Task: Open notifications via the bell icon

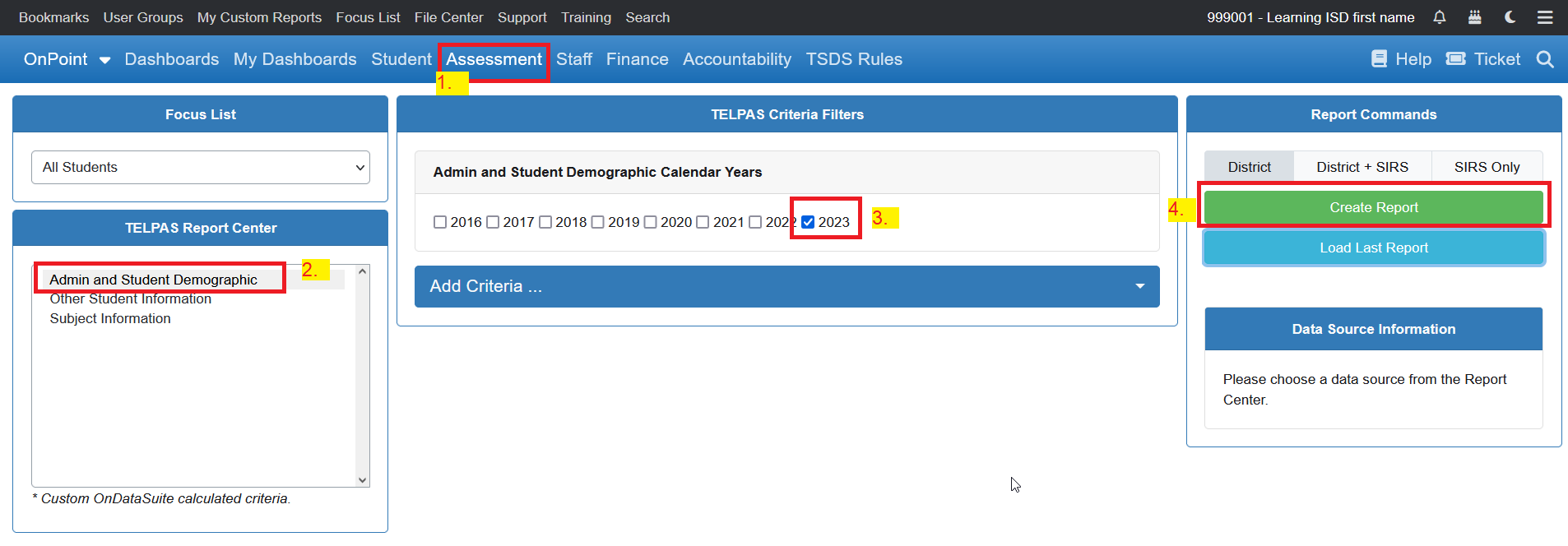Action: pyautogui.click(x=1439, y=17)
